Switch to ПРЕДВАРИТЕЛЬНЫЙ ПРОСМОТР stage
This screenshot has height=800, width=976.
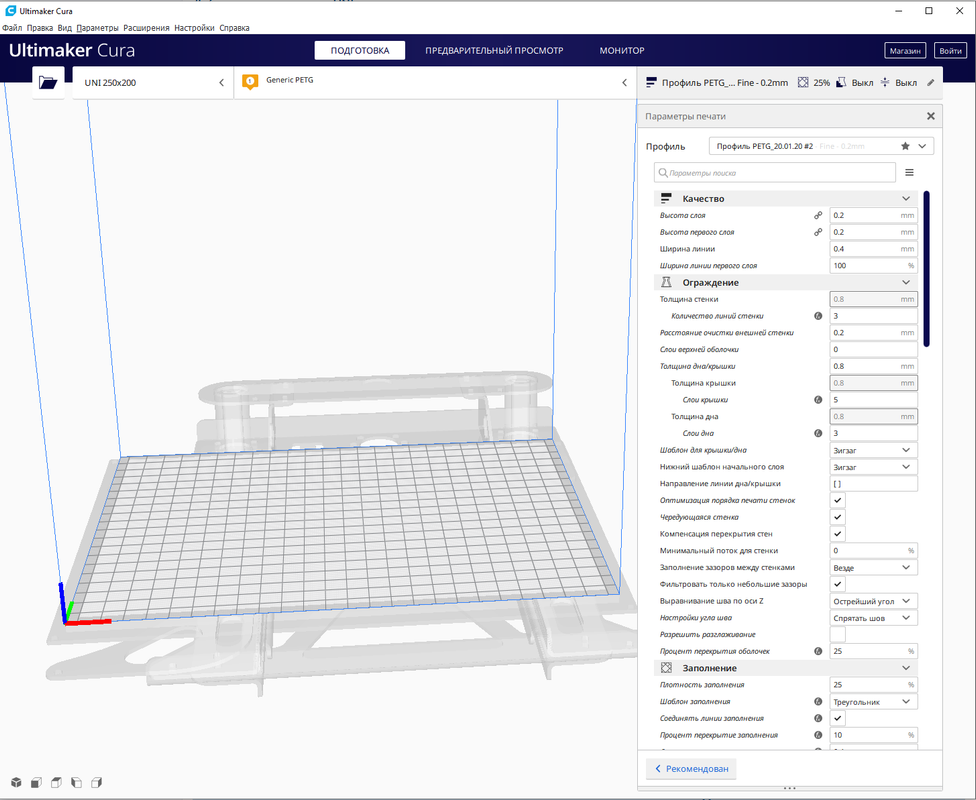pos(494,50)
